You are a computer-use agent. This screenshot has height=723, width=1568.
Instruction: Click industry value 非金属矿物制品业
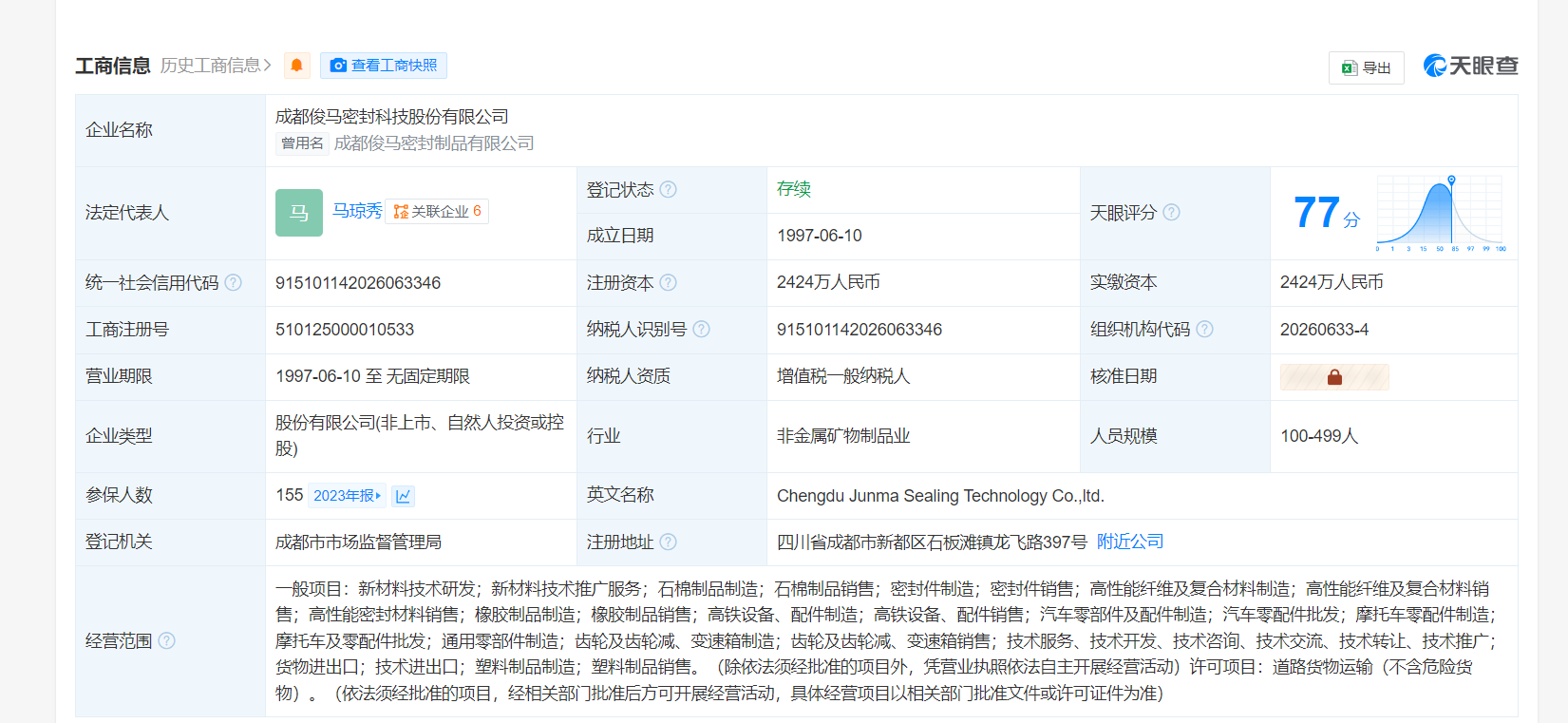[843, 436]
